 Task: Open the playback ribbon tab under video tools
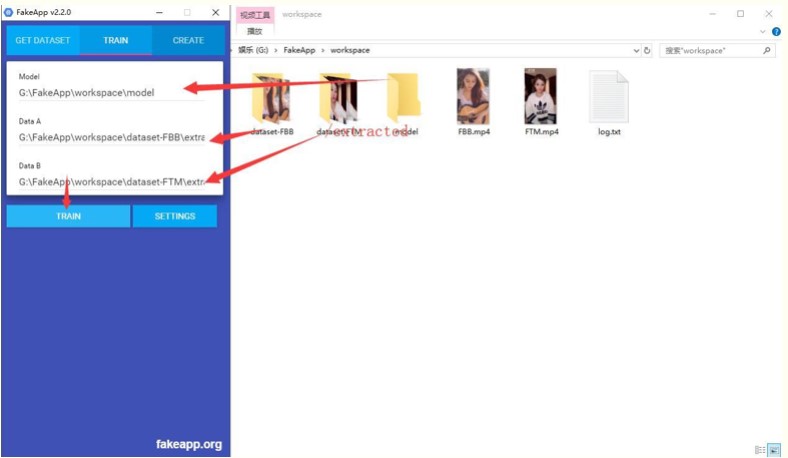255,31
